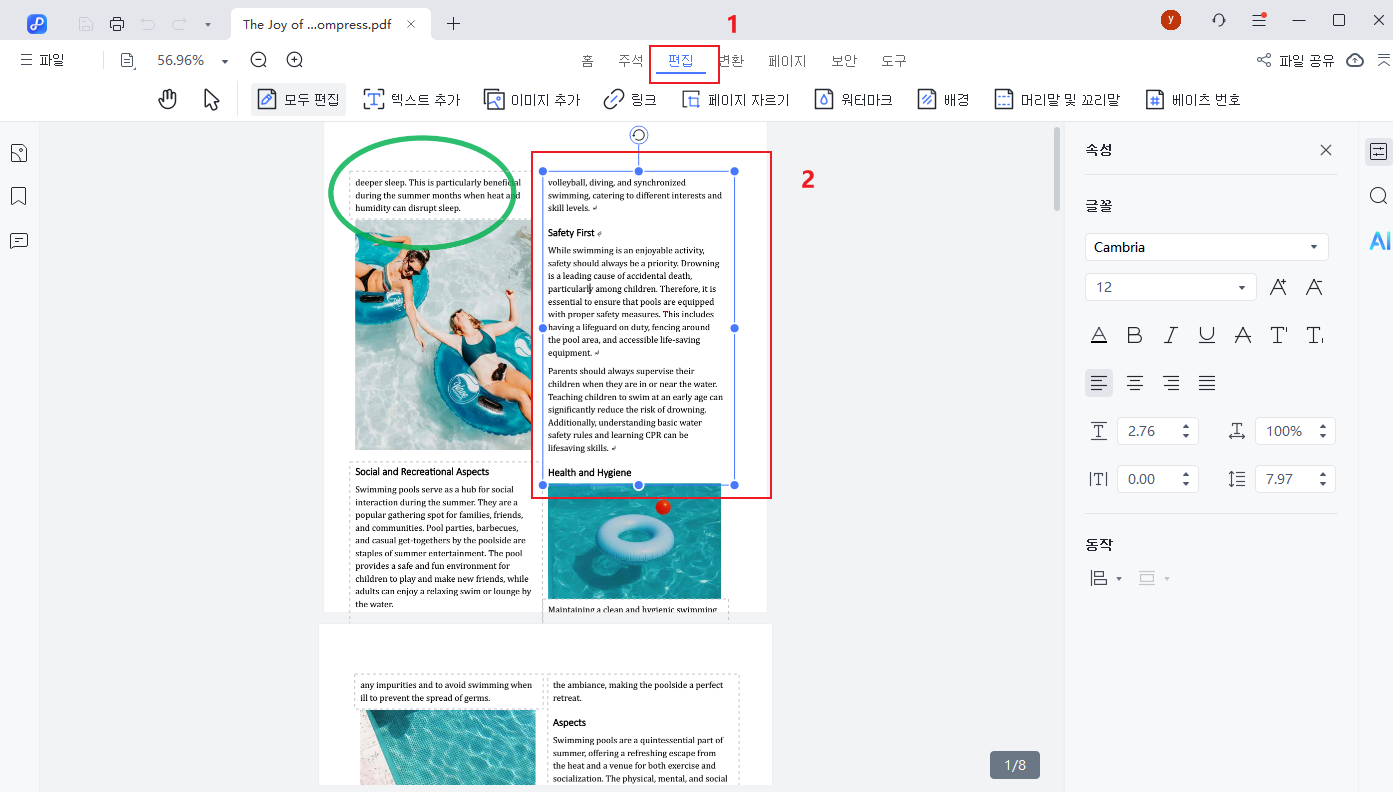The height and width of the screenshot is (792, 1393).
Task: Open the font size 12 dropdown
Action: [1241, 287]
